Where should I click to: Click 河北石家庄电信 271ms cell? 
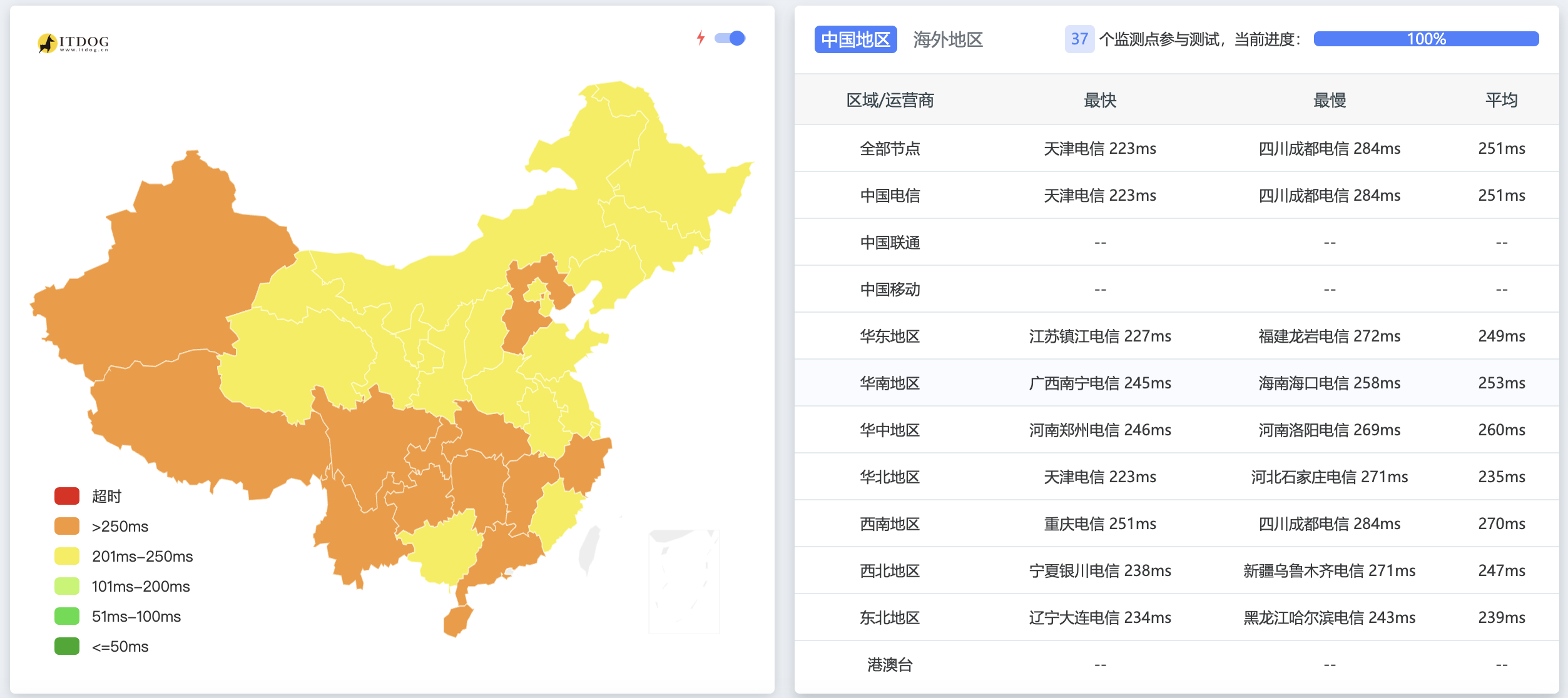1330,477
